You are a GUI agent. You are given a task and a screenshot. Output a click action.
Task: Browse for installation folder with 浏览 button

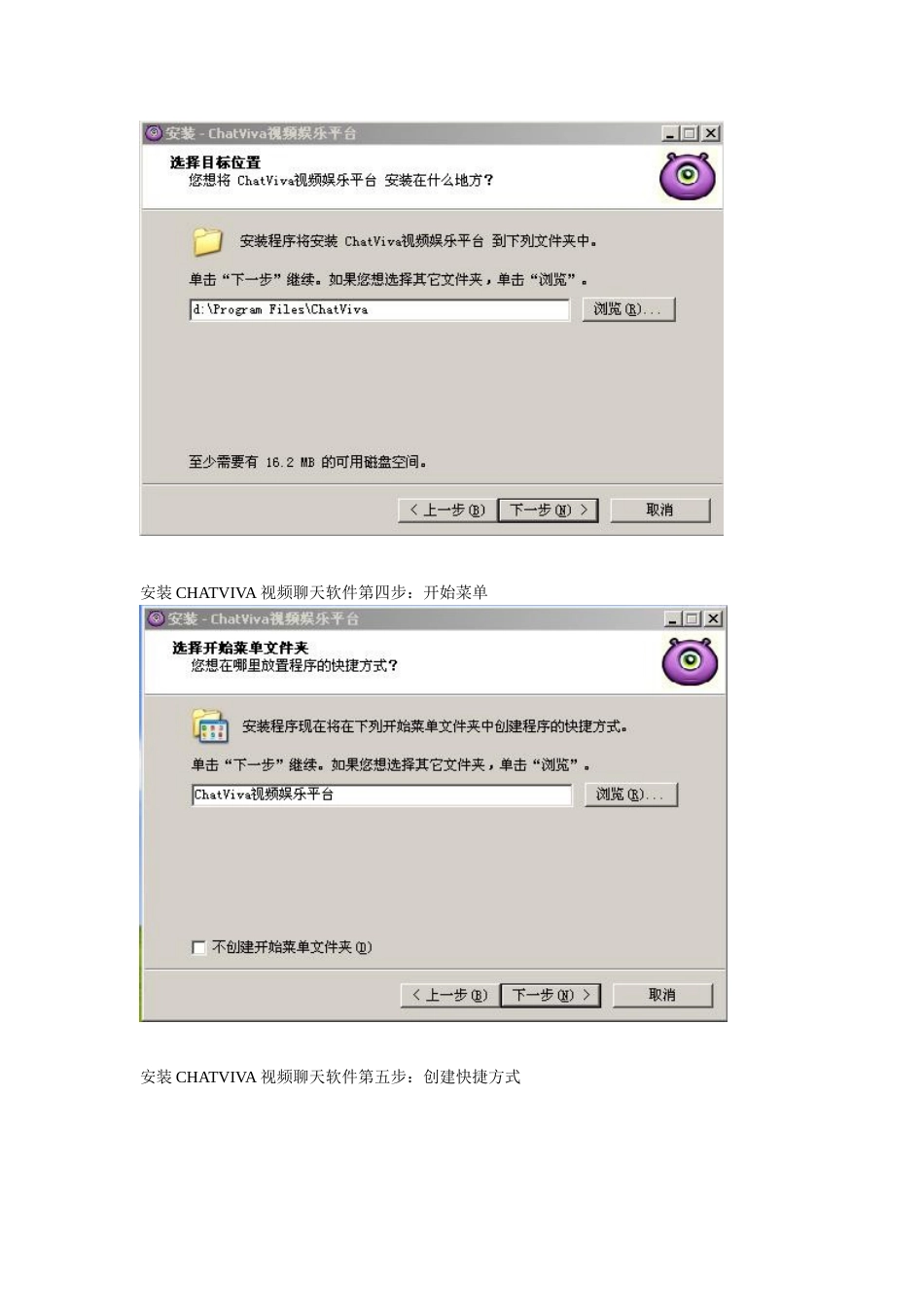tap(628, 309)
